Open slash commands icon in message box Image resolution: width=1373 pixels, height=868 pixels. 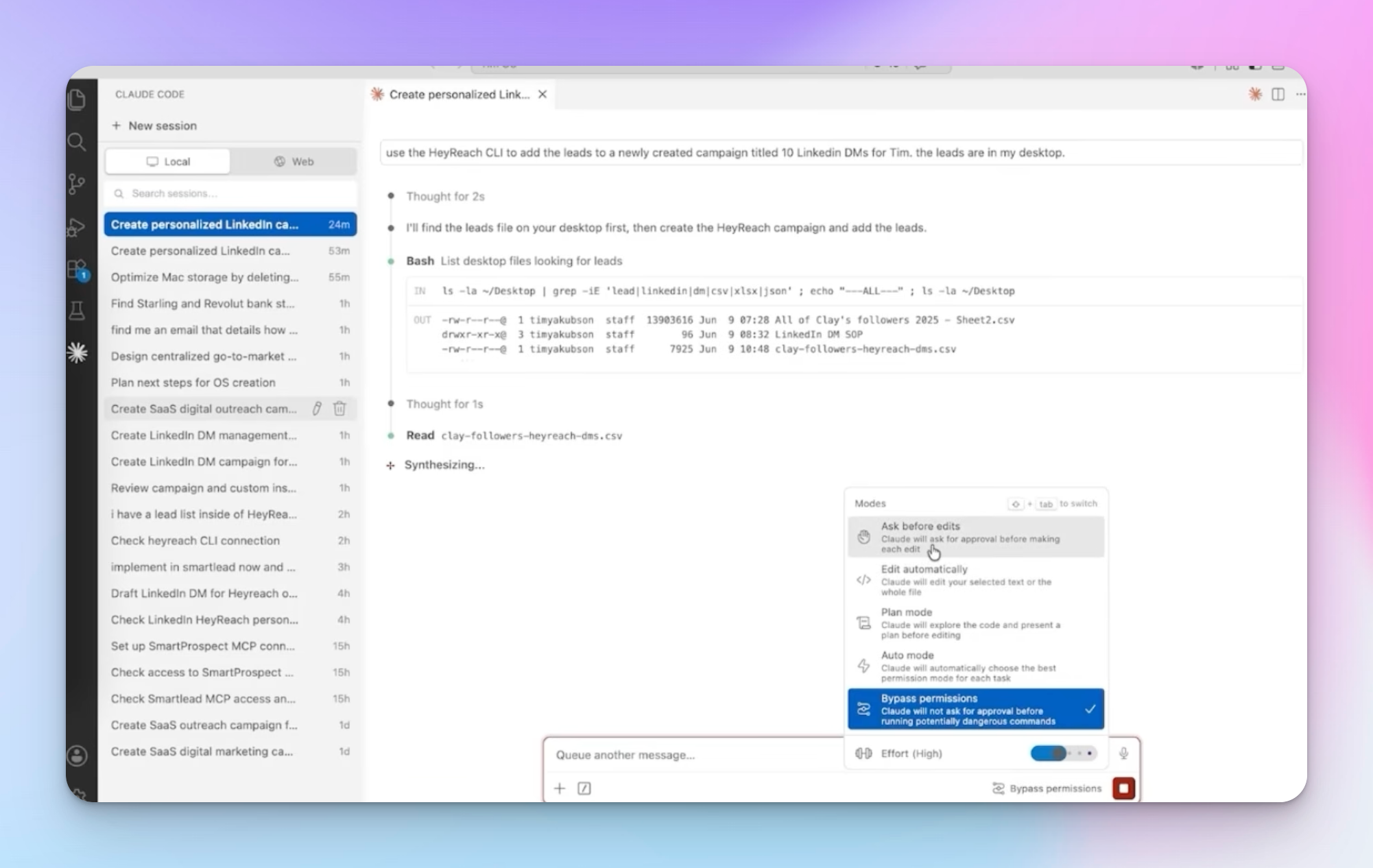[584, 788]
